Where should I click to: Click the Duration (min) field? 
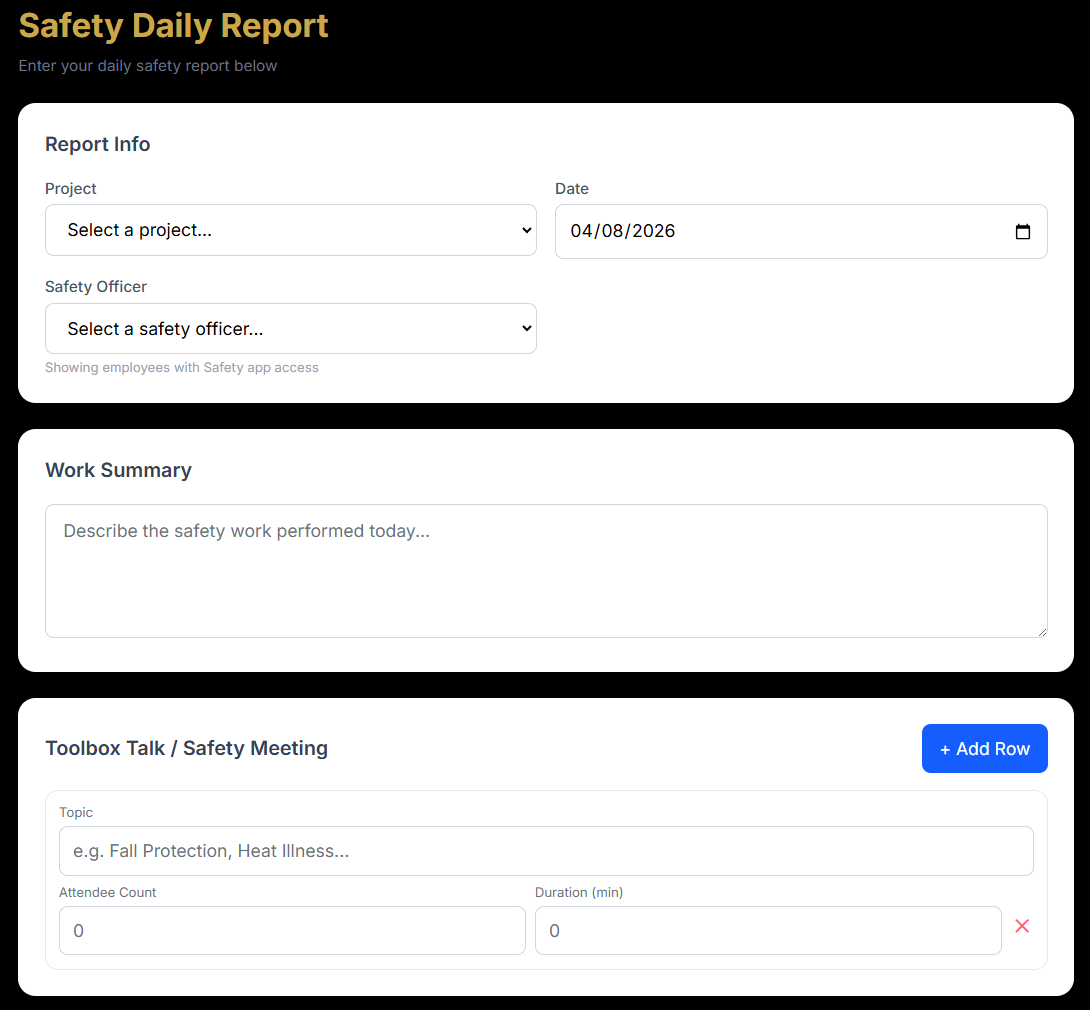tap(767, 930)
